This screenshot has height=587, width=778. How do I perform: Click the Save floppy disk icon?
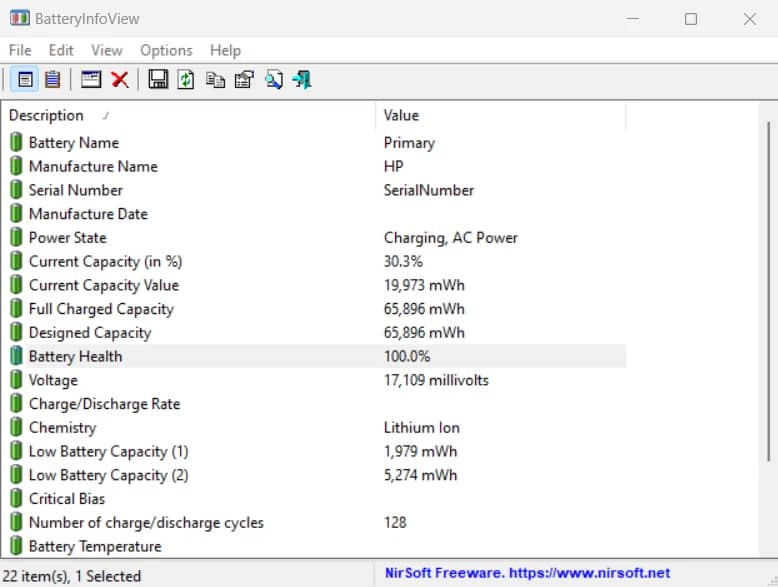point(158,79)
